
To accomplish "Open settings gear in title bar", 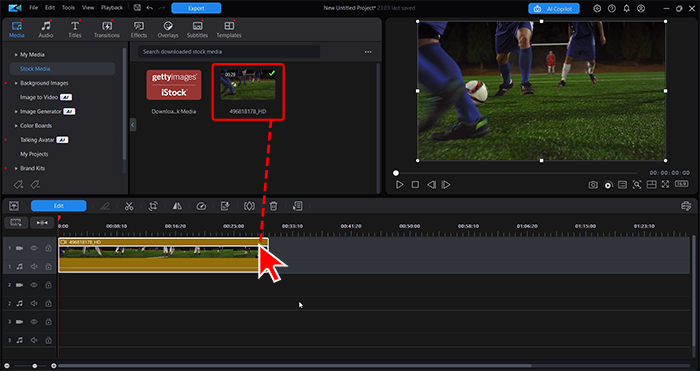I will tap(597, 8).
